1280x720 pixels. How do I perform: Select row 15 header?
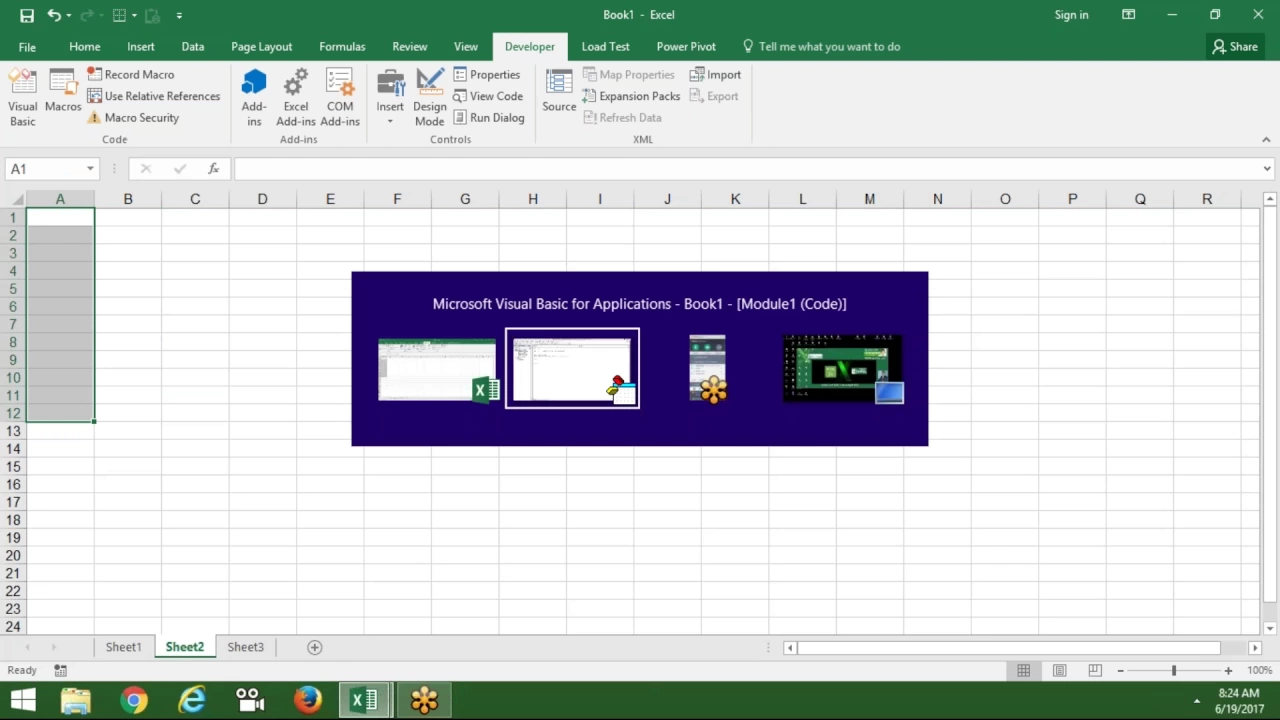coord(13,467)
